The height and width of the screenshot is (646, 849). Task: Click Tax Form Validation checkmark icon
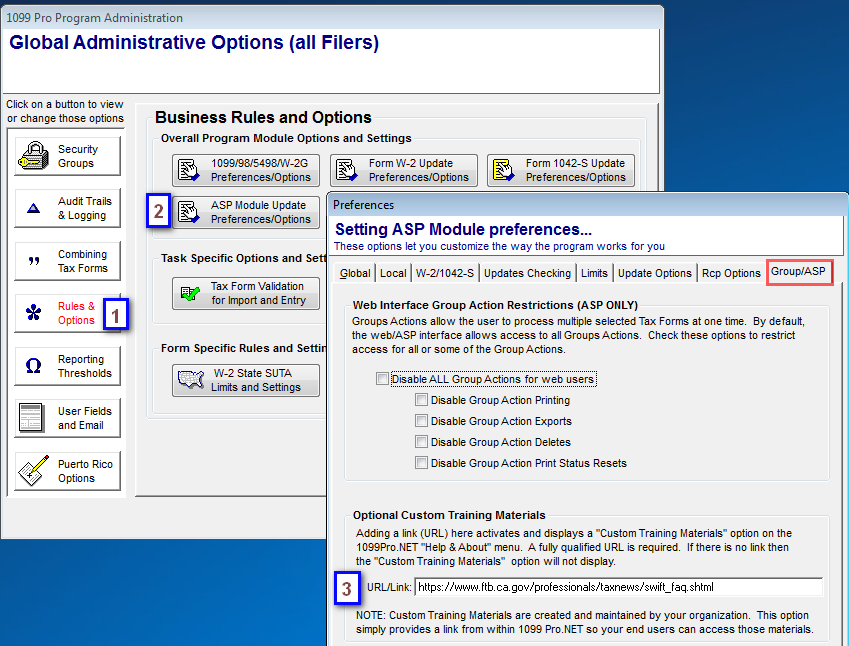pyautogui.click(x=189, y=294)
